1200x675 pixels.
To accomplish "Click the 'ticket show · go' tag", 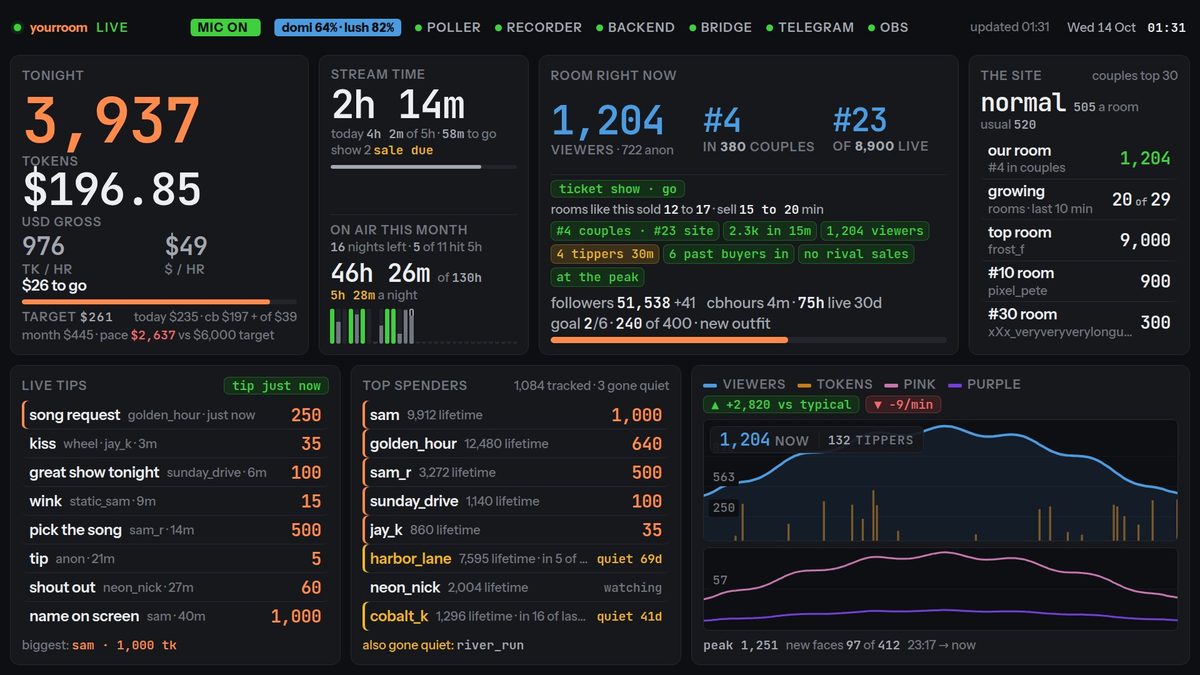I will pyautogui.click(x=617, y=189).
